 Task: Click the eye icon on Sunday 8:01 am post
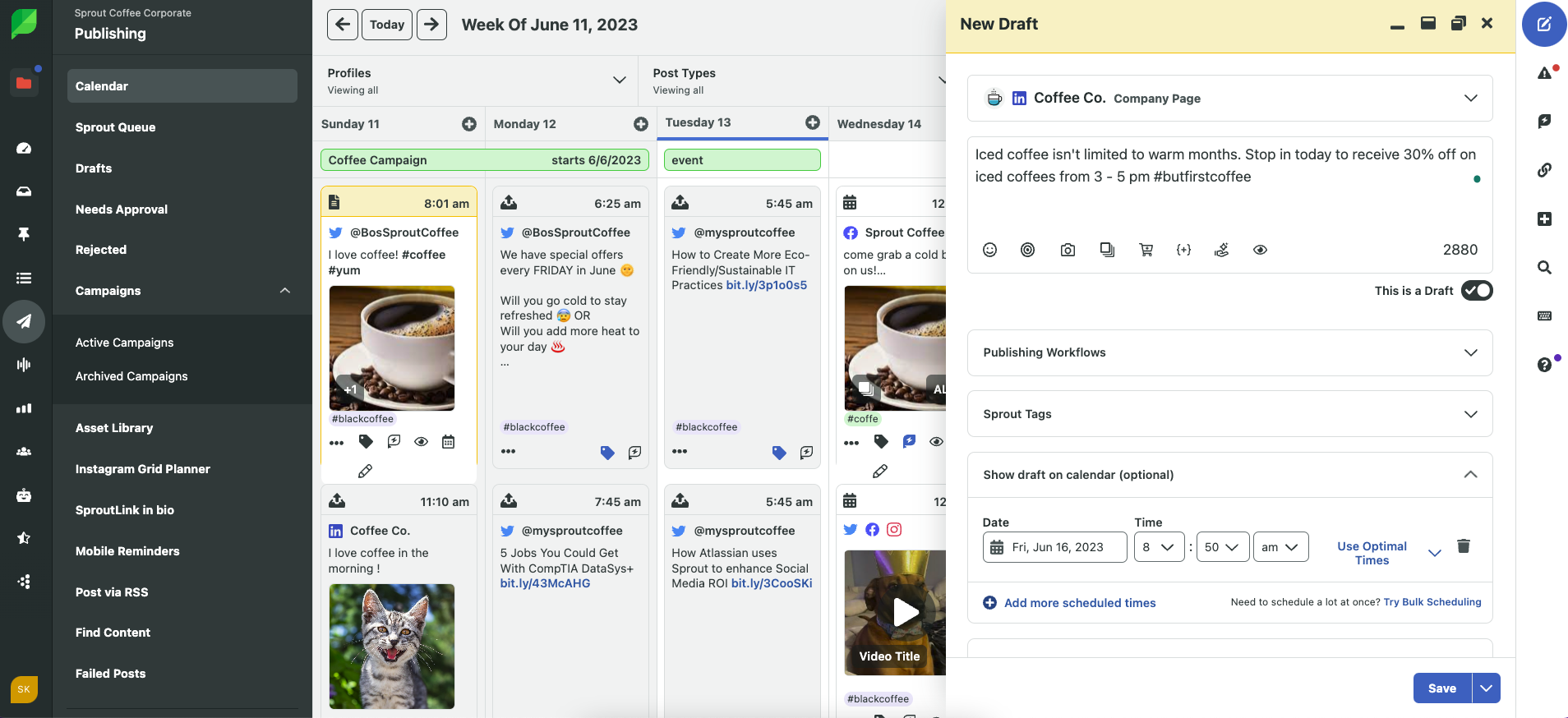click(421, 442)
